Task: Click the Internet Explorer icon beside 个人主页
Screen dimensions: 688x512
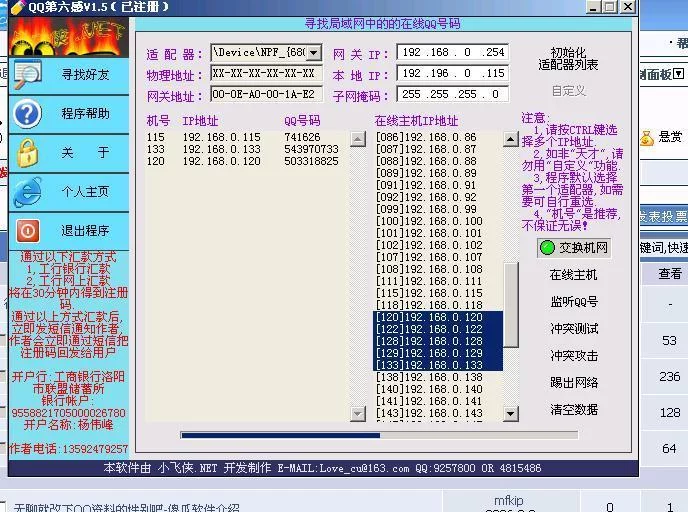Action: 27,192
